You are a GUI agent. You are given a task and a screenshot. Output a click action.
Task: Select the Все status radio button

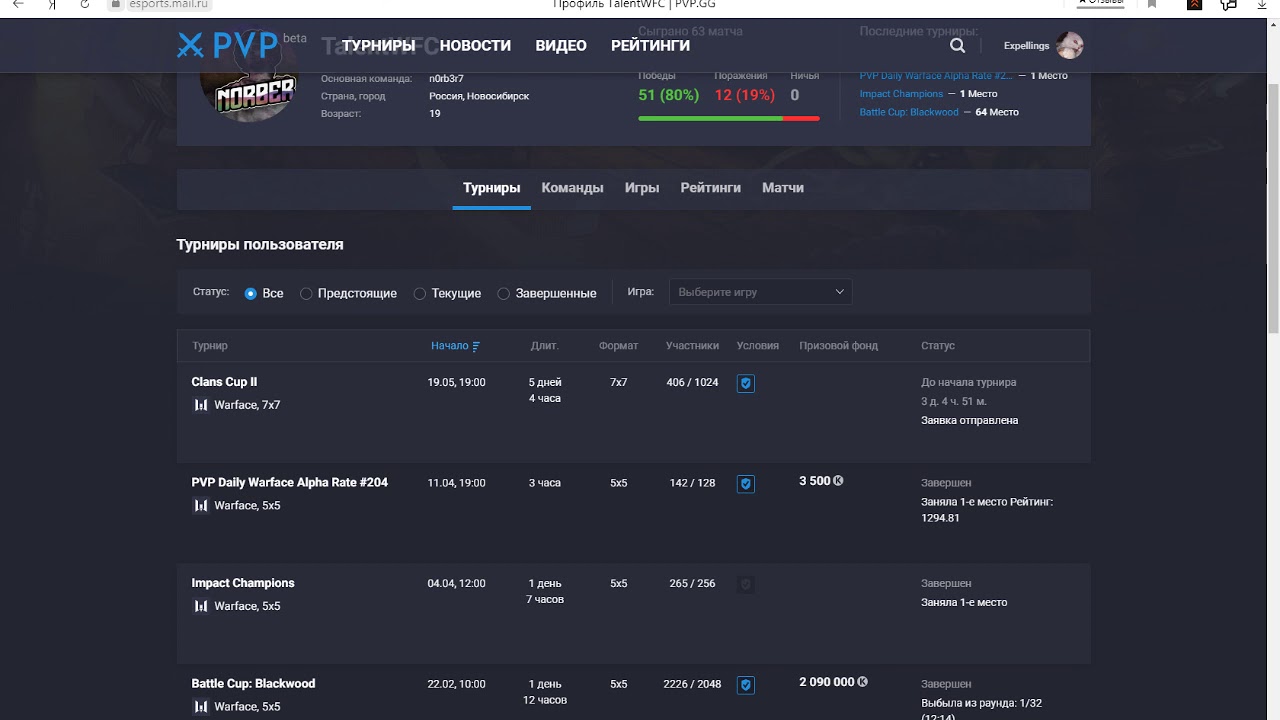click(251, 293)
